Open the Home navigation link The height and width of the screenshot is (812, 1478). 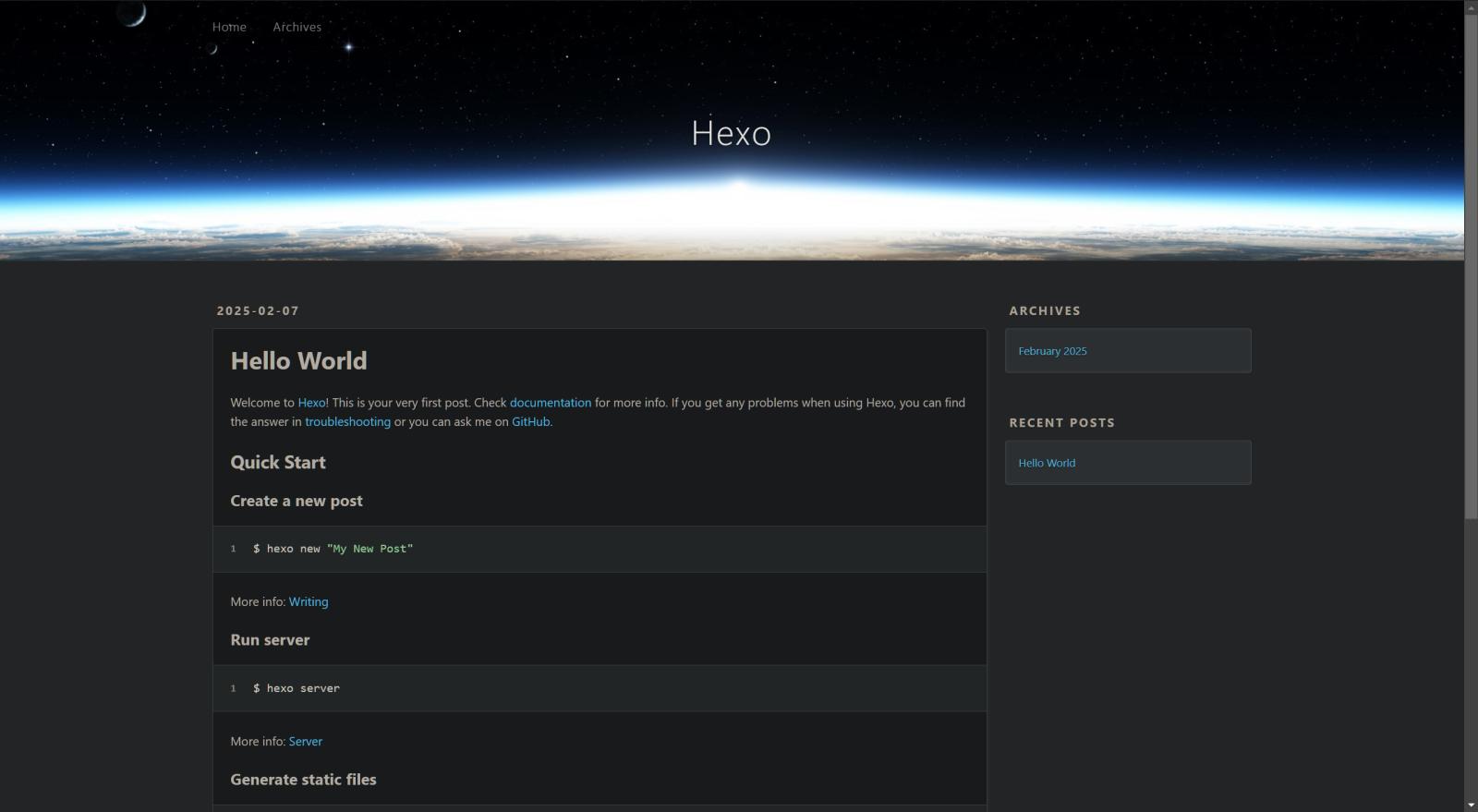coord(229,27)
